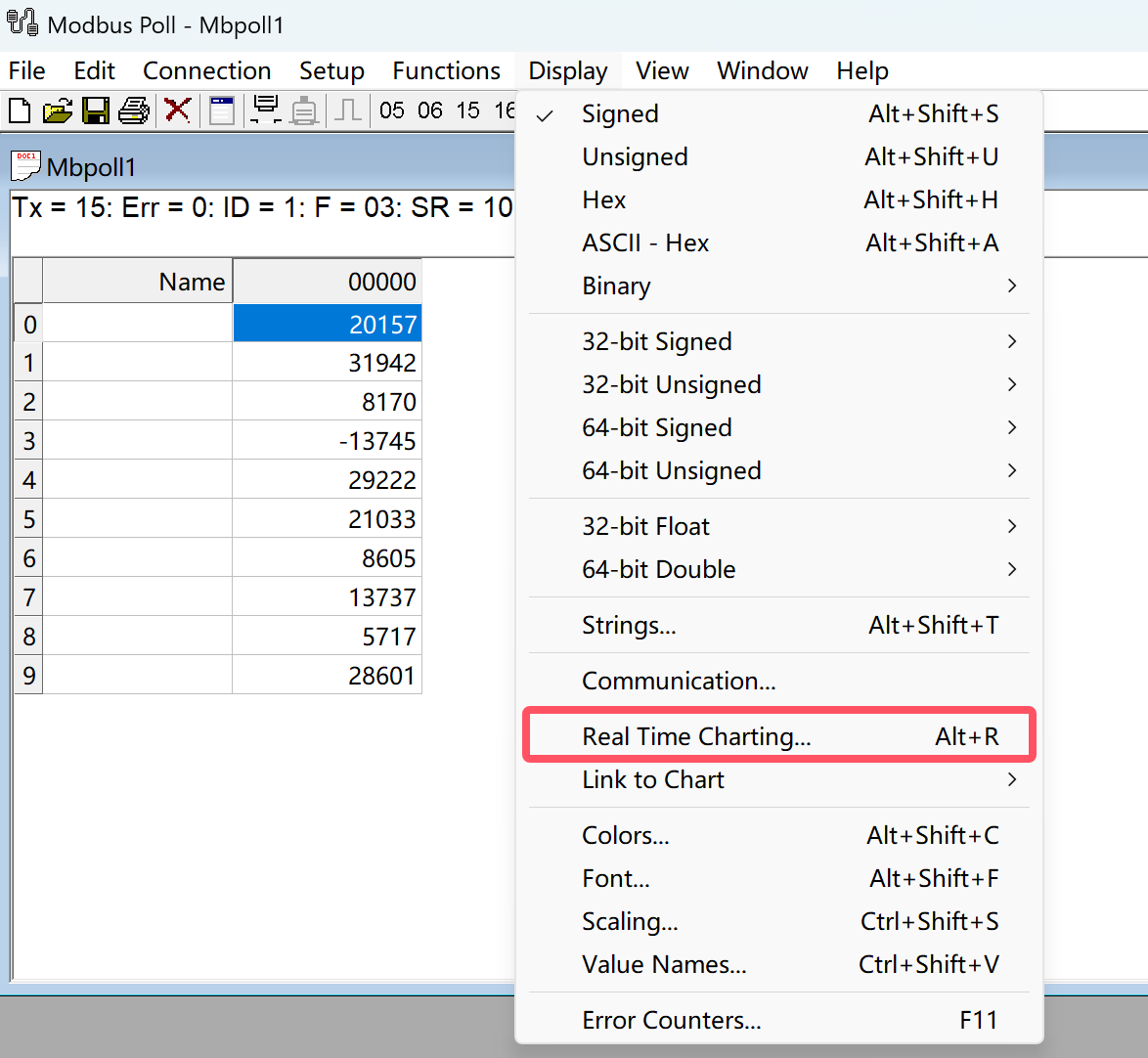
Task: Click the red X delete icon
Action: pos(177,110)
